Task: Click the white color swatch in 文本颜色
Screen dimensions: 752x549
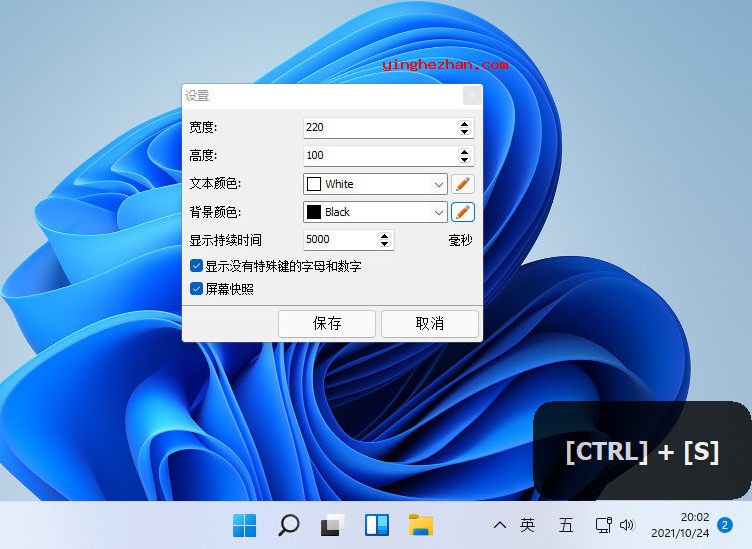Action: (314, 184)
